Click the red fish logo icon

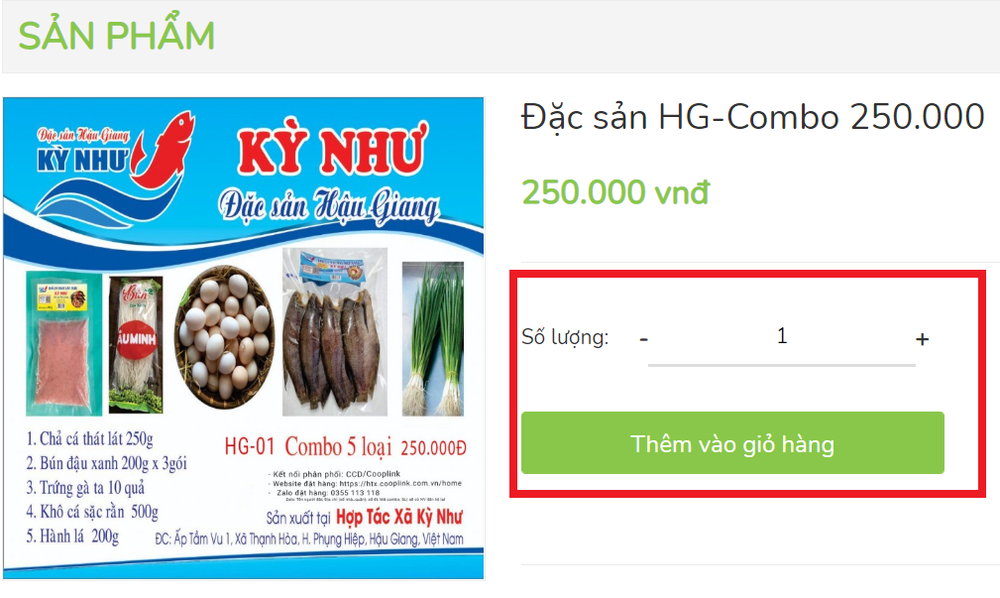(165, 150)
